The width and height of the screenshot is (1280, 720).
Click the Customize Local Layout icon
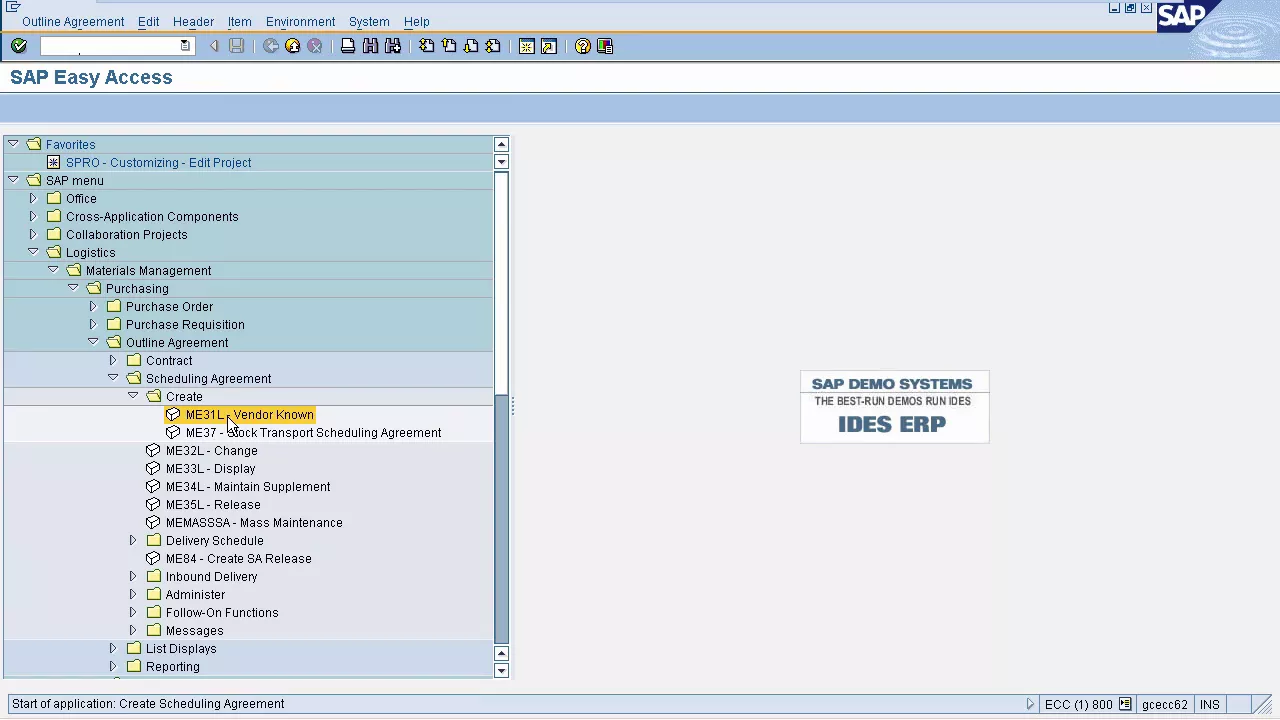tap(605, 46)
